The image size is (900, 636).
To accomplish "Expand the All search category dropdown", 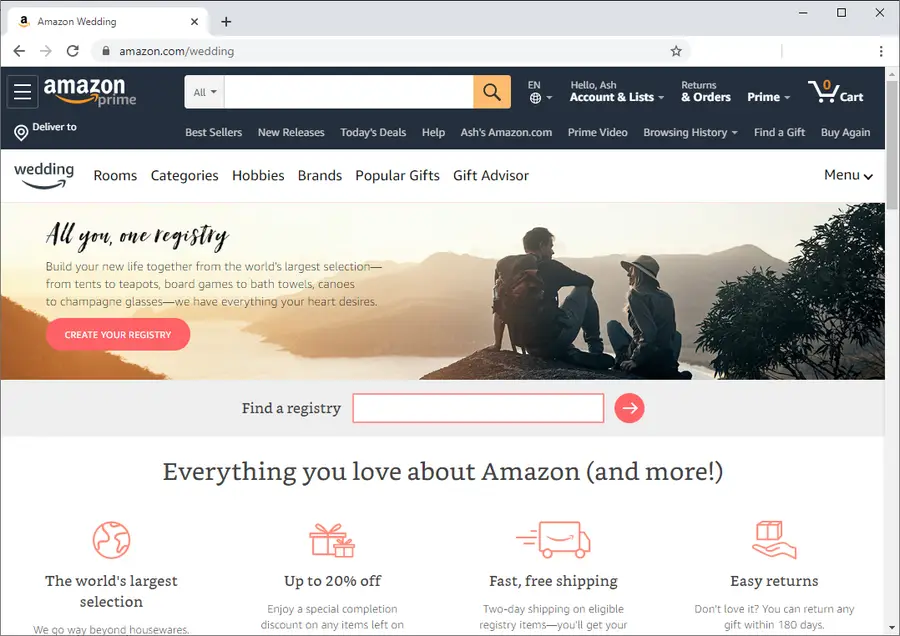I will tap(205, 92).
